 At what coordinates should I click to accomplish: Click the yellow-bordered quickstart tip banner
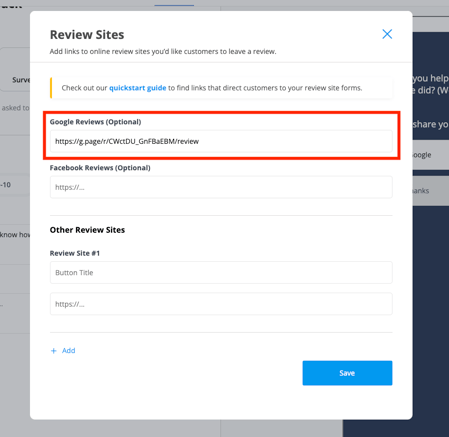pyautogui.click(x=221, y=88)
